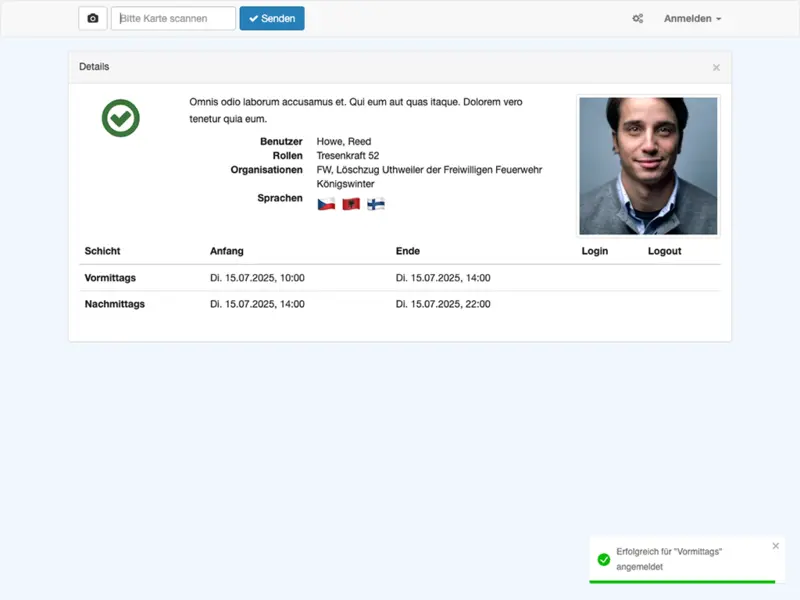This screenshot has height=600, width=800.
Task: Click the Organisationen label
Action: tap(266, 170)
